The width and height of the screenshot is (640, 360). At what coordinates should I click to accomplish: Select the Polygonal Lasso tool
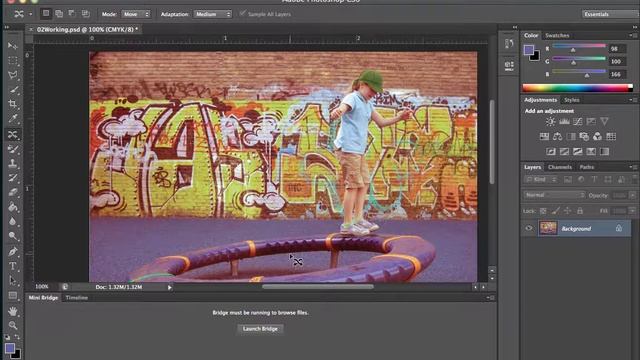(x=13, y=75)
